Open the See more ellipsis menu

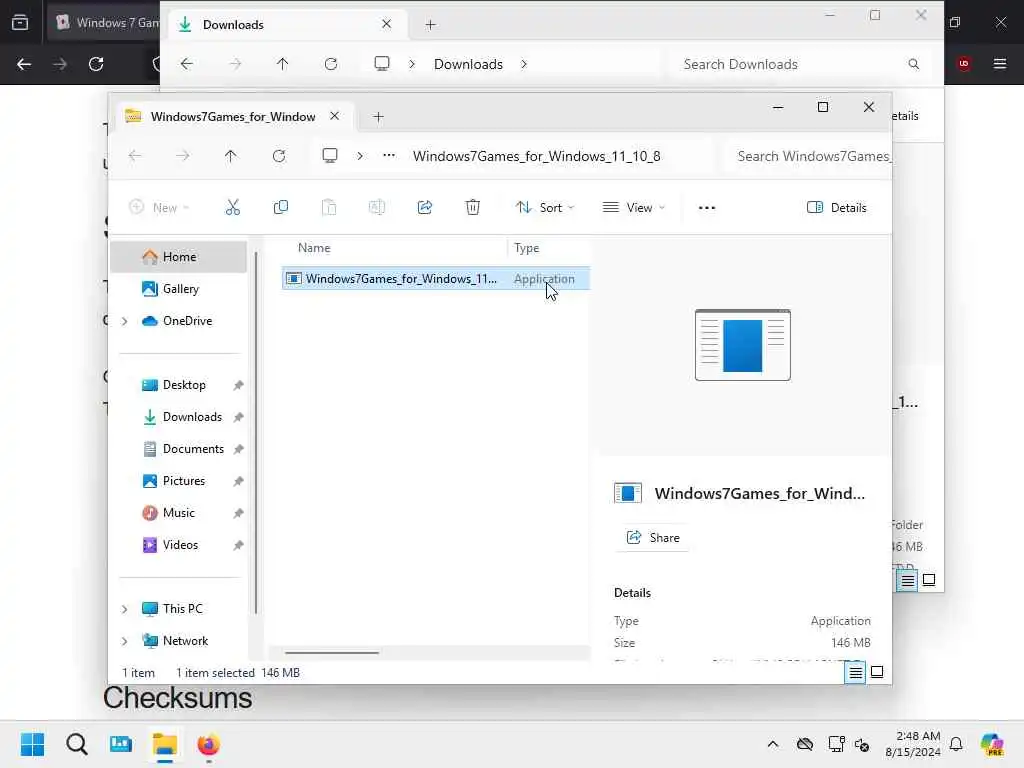coord(707,208)
